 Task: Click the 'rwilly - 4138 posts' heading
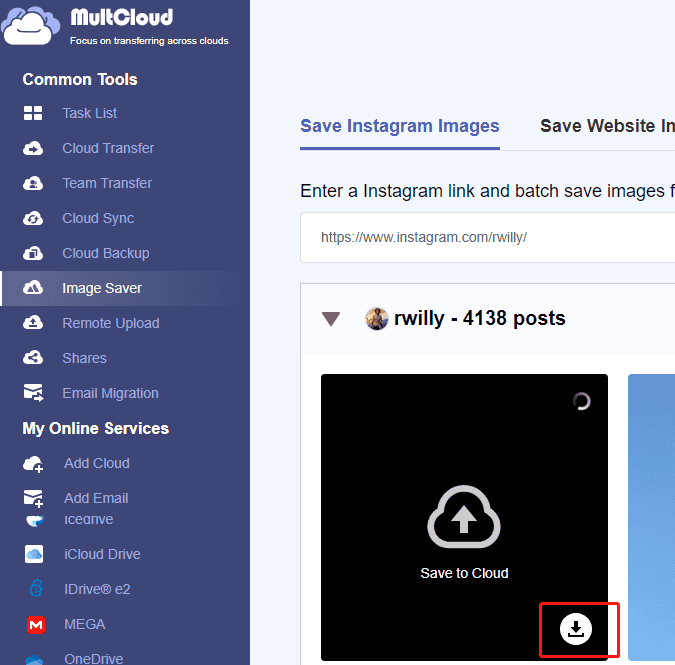[x=480, y=319]
